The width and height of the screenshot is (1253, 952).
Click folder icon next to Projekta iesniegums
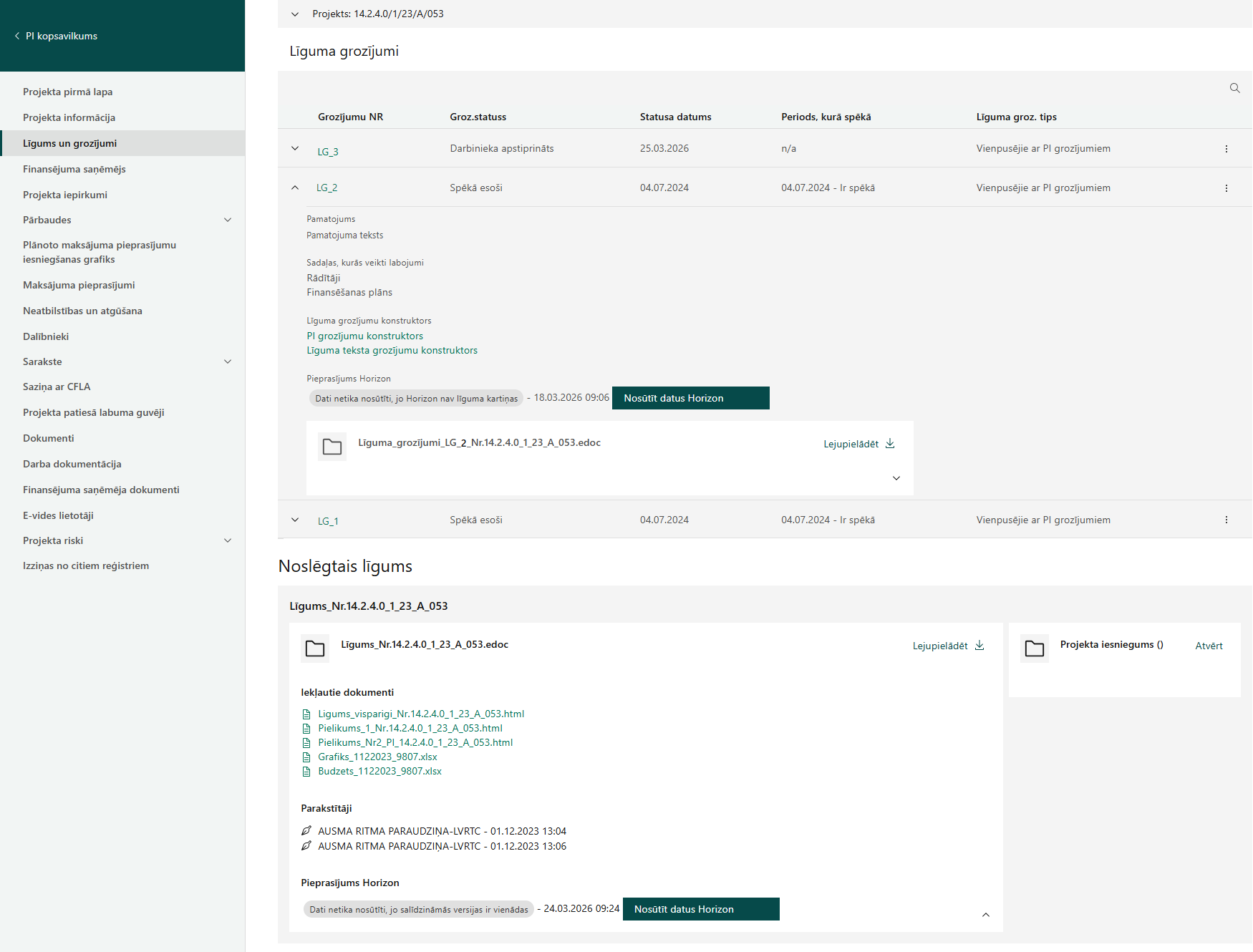tap(1034, 649)
